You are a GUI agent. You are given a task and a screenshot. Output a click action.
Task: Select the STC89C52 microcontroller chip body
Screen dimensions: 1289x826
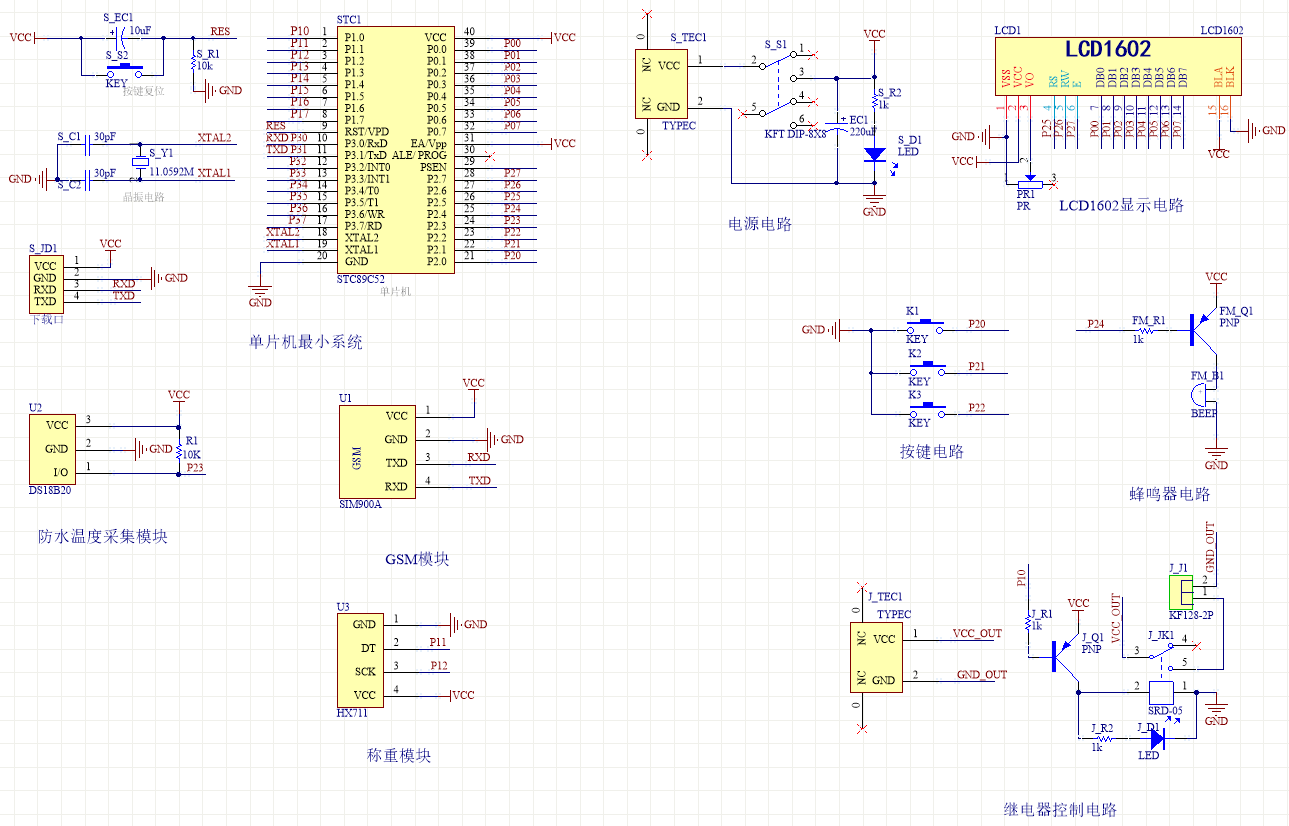coord(395,149)
